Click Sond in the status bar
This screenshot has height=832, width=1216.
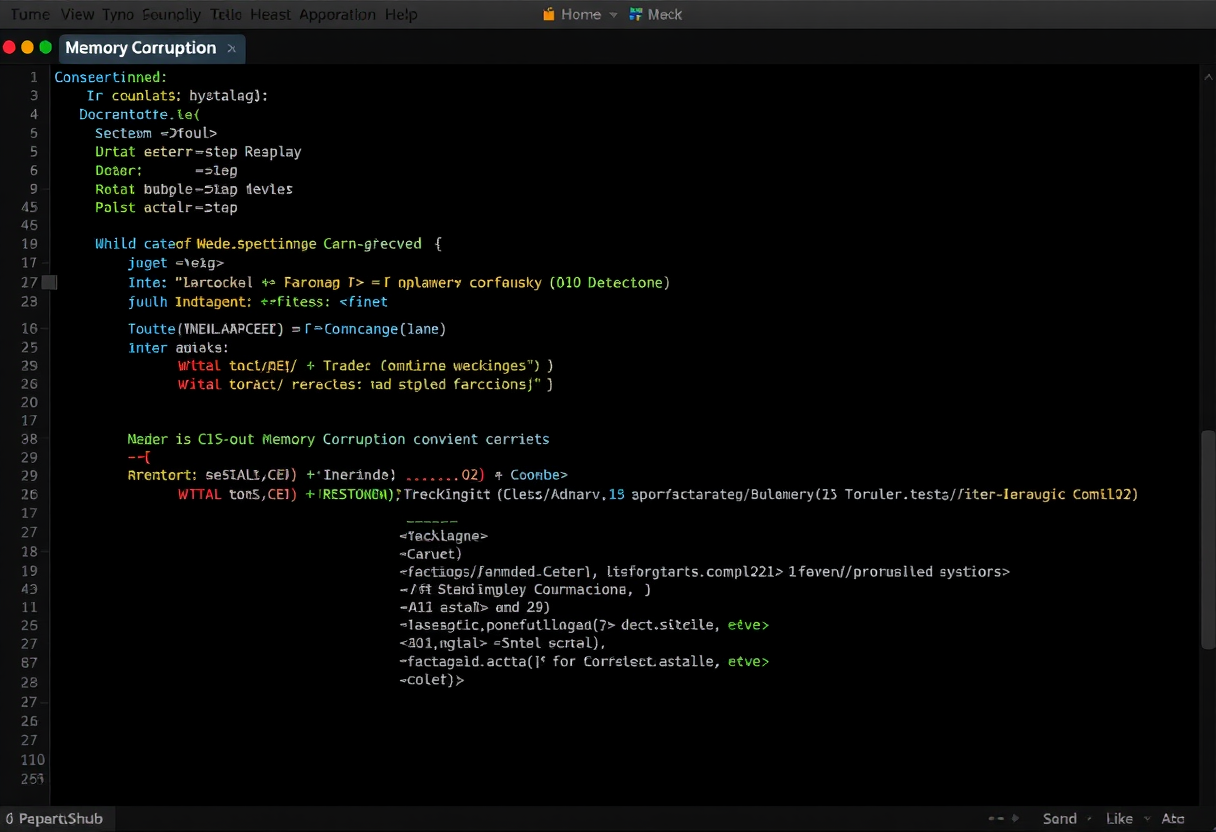click(1060, 819)
